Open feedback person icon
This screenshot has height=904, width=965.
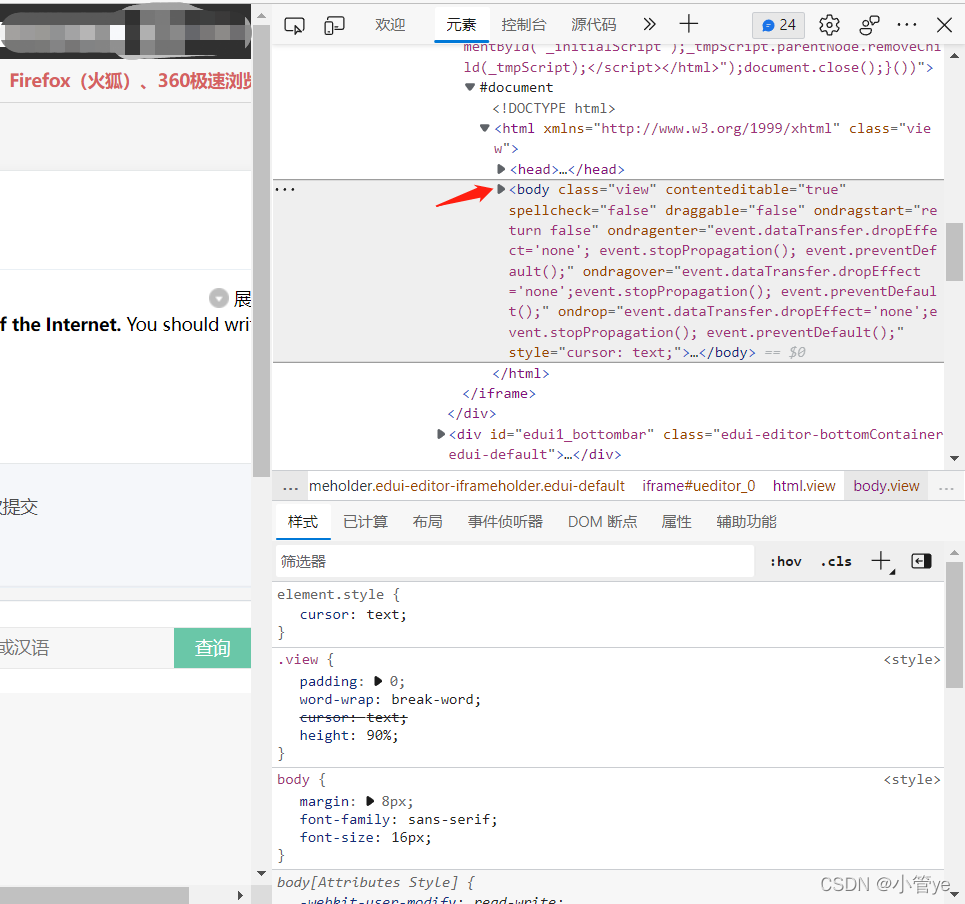[869, 25]
